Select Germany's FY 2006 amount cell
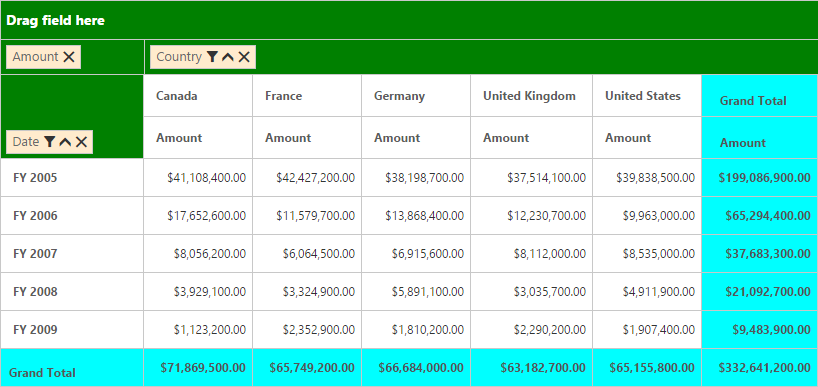 click(416, 215)
